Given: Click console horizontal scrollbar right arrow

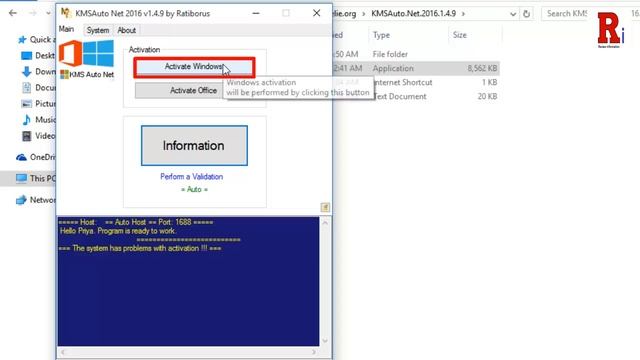Looking at the screenshot, I should coord(314,352).
